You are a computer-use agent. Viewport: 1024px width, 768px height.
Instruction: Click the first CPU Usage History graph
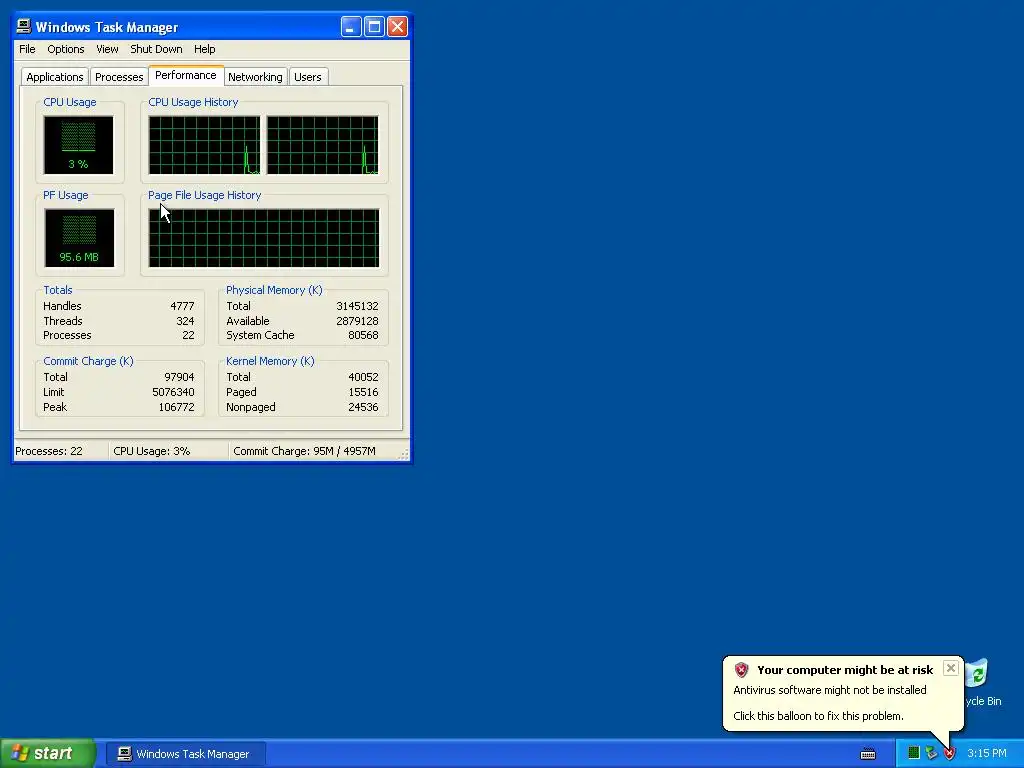[x=204, y=145]
